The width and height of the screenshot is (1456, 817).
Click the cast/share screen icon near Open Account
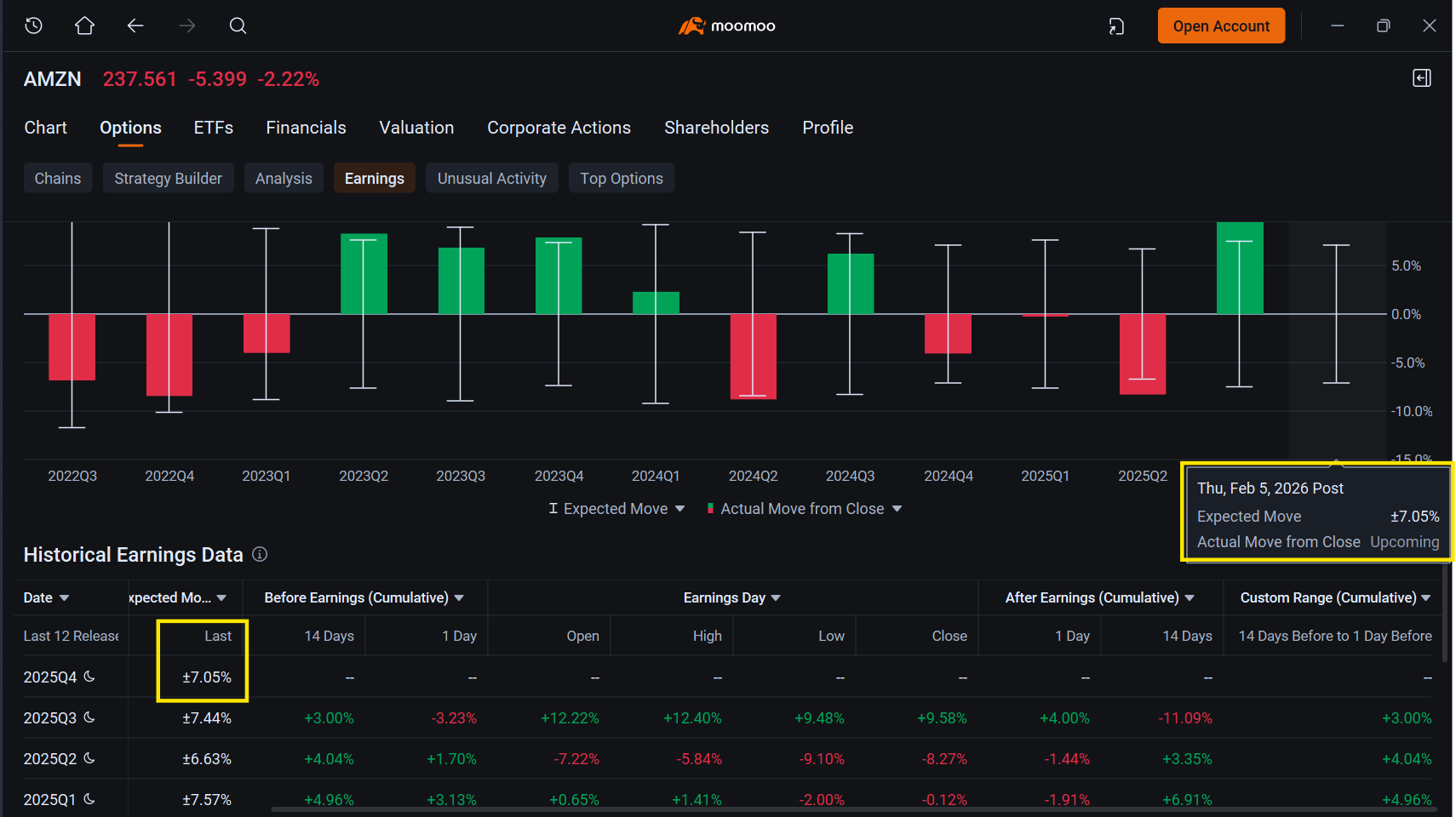pyautogui.click(x=1116, y=26)
